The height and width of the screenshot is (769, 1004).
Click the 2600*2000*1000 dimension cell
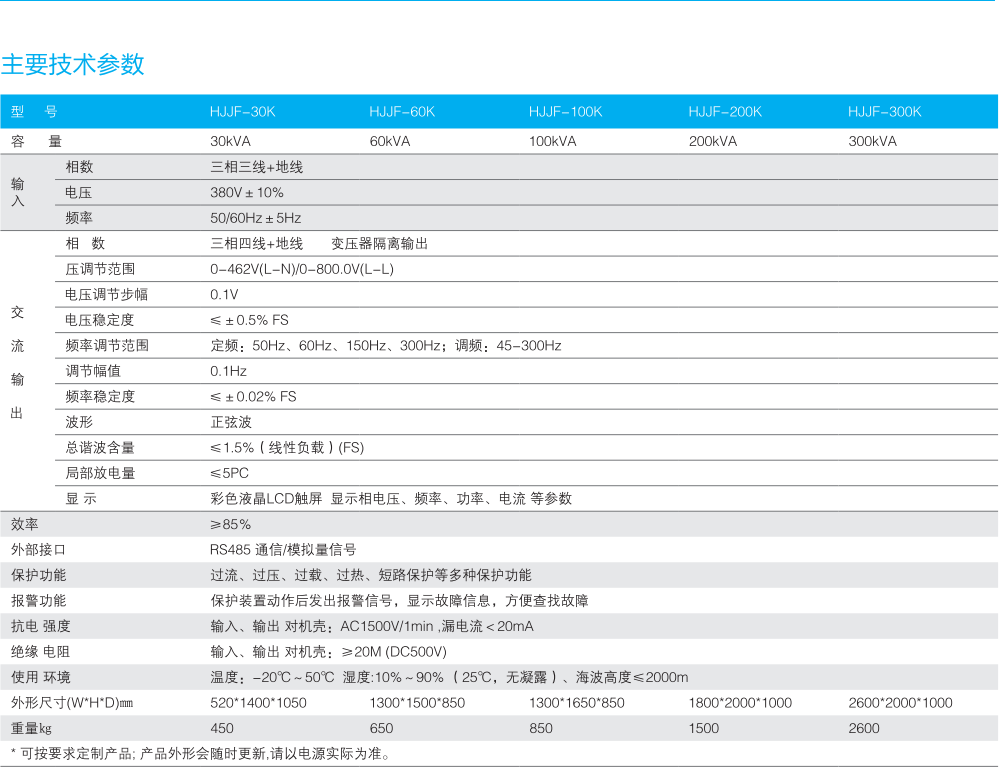pos(900,703)
